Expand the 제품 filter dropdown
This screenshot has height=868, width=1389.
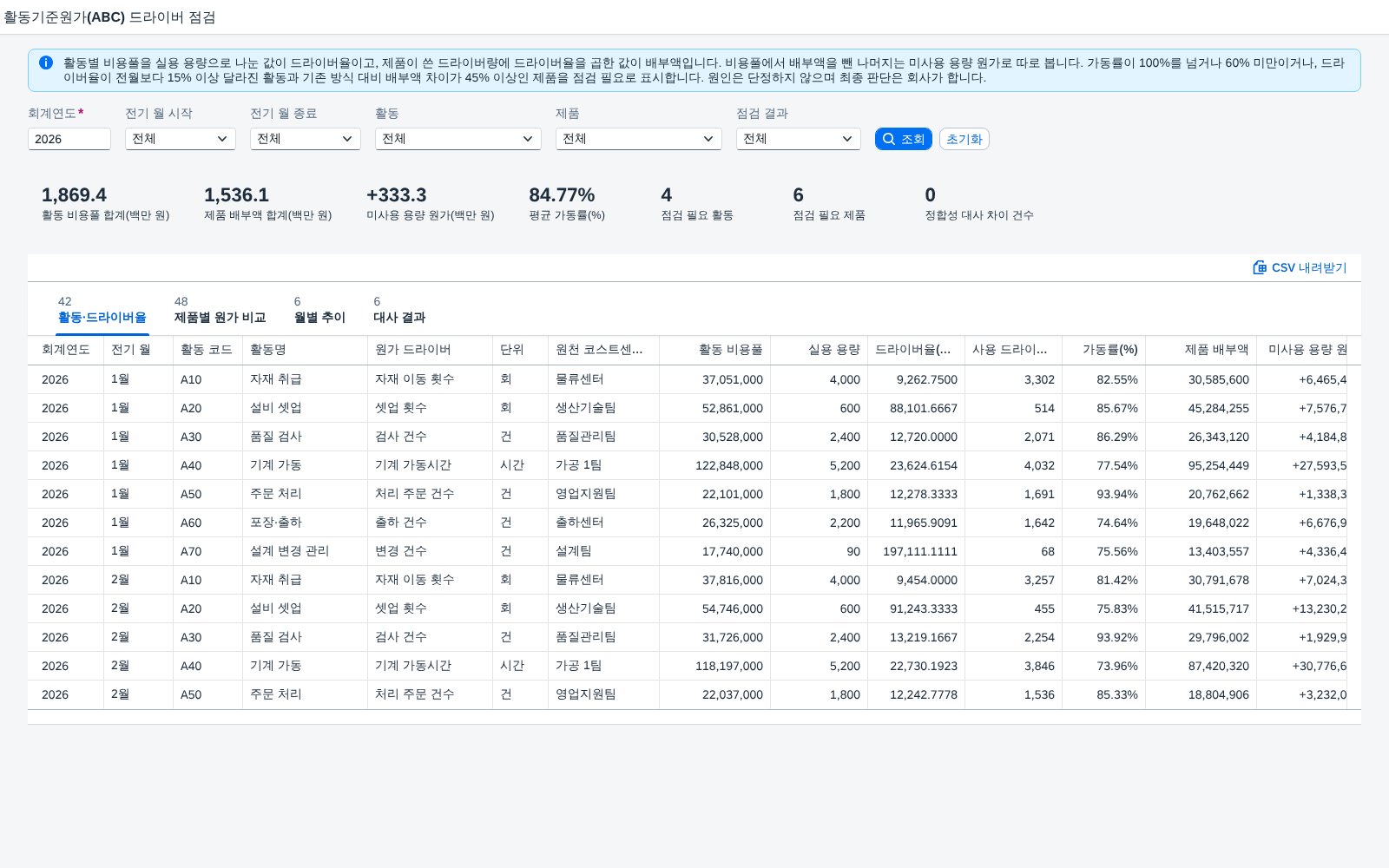coord(639,139)
